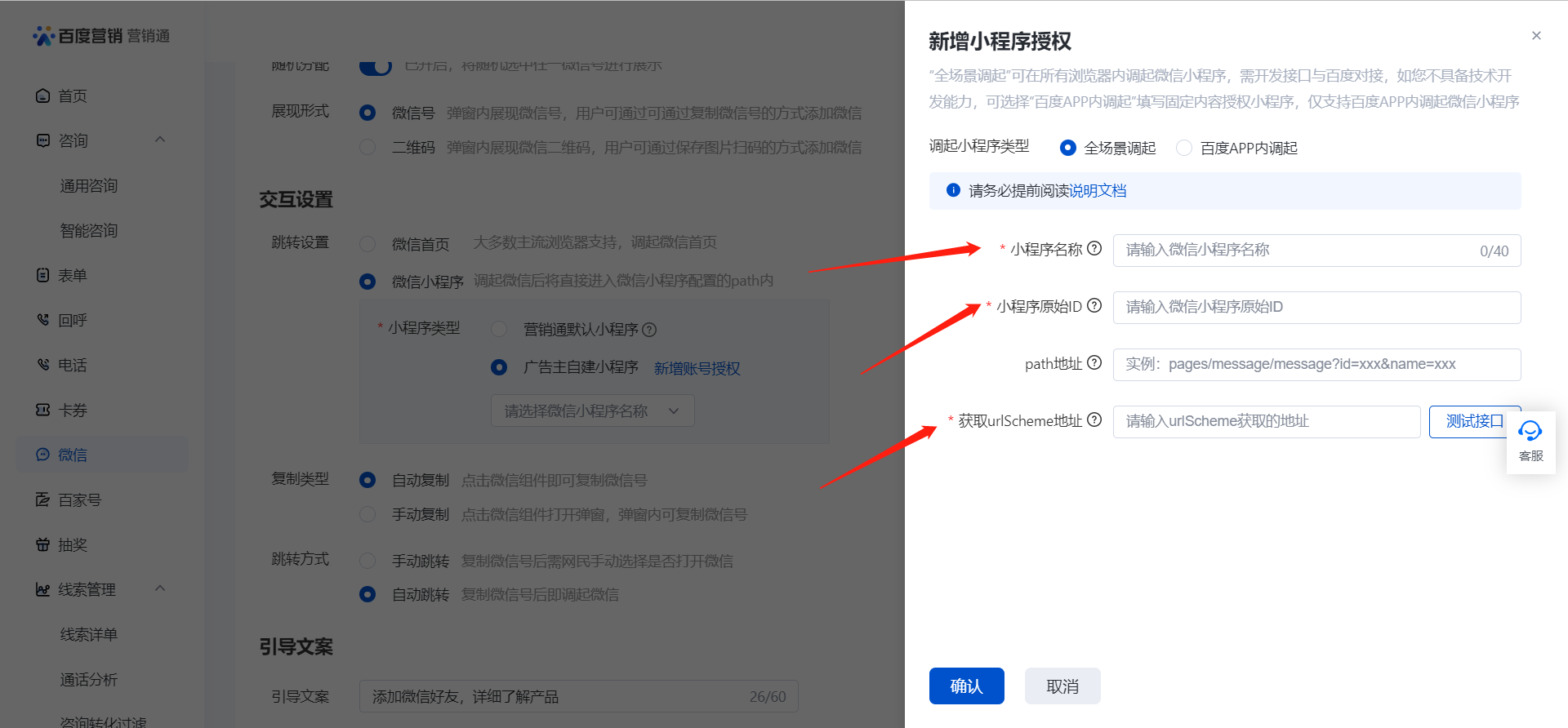
Task: Click help icon beside 小程序名称
Action: pos(1094,249)
